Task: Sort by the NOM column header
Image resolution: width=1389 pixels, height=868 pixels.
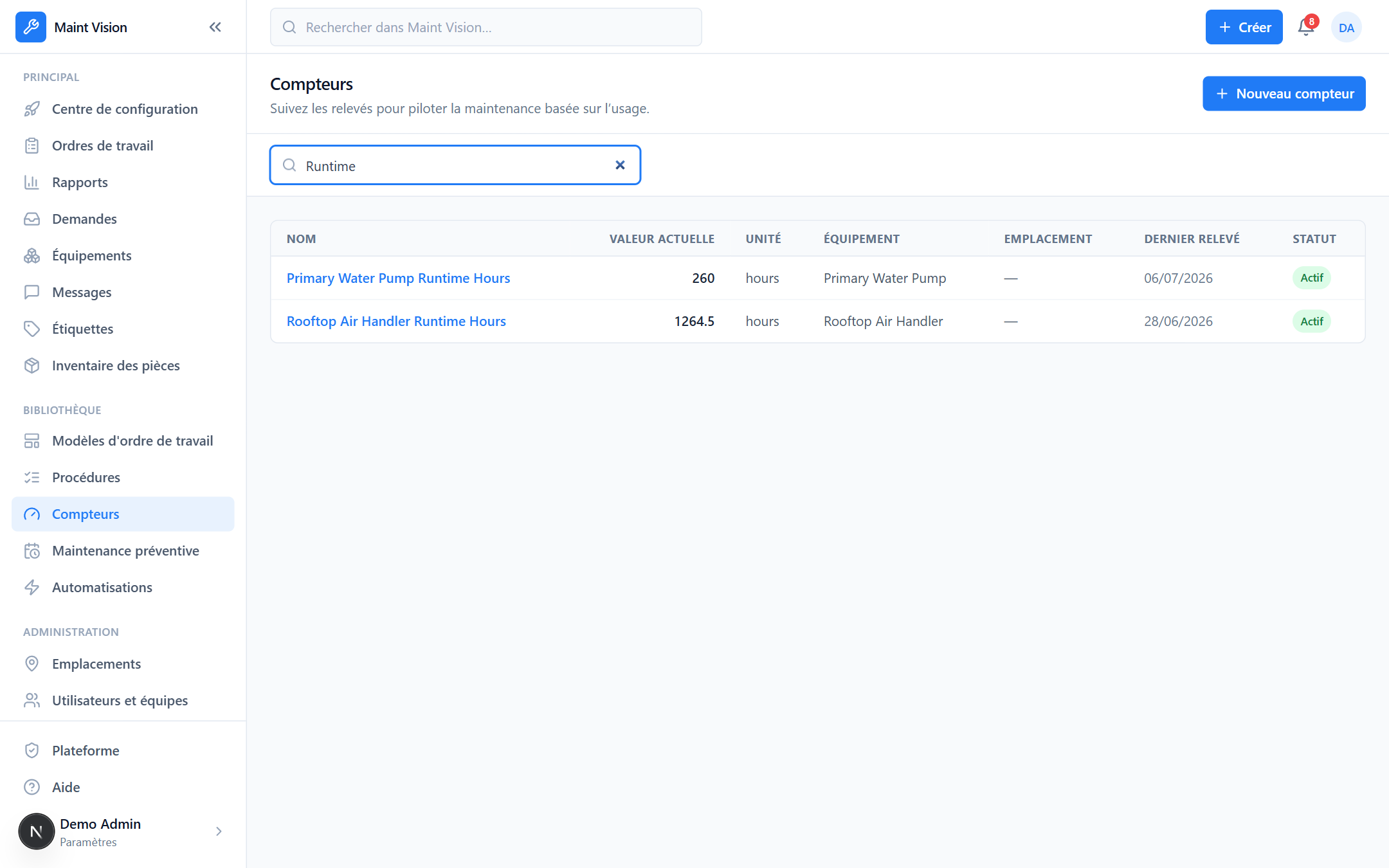Action: click(301, 239)
